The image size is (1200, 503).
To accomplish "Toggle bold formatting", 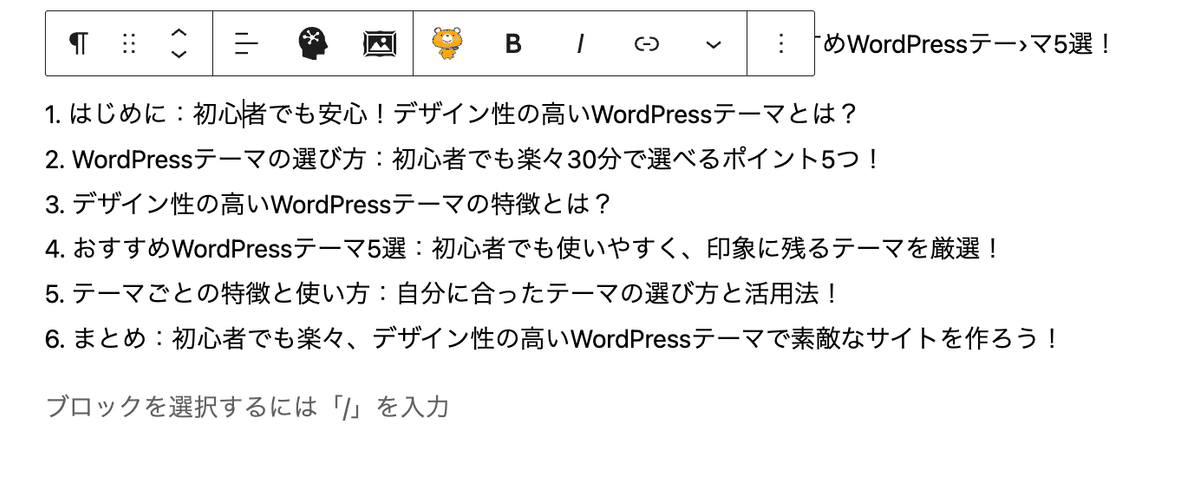I will click(513, 44).
